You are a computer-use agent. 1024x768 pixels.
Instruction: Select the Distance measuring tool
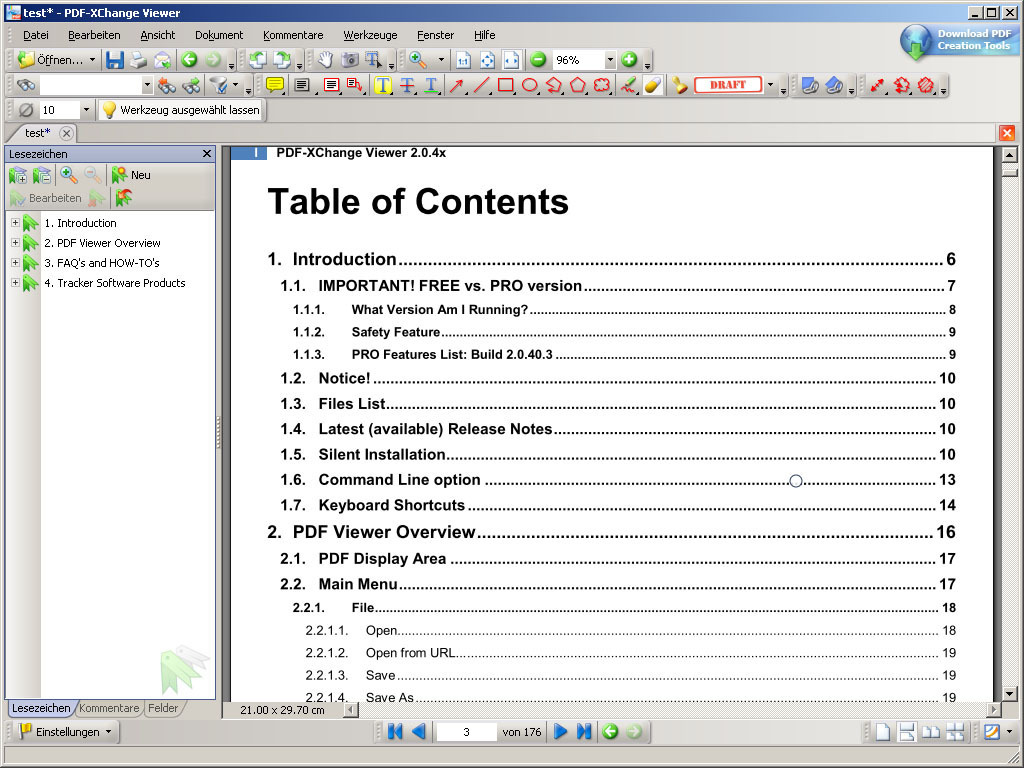877,85
